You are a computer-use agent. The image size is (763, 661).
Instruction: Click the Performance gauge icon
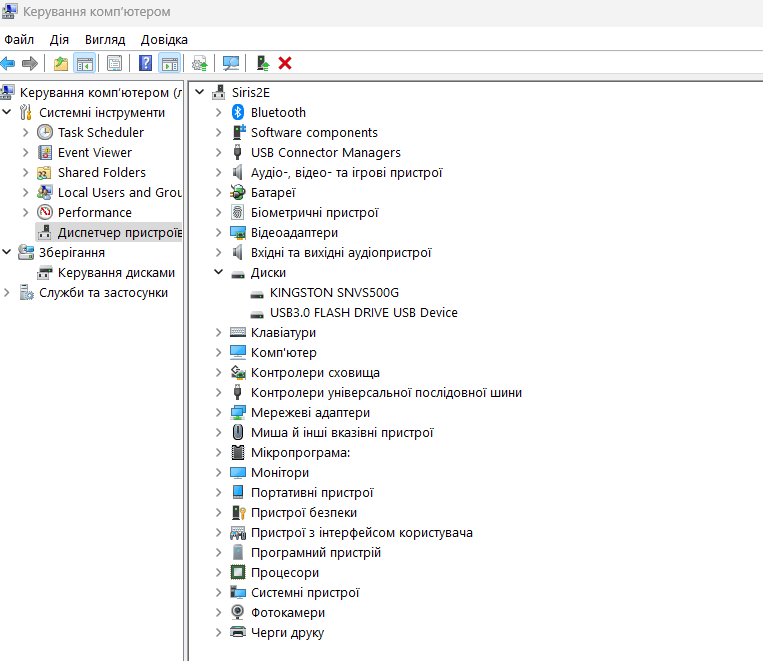(45, 212)
